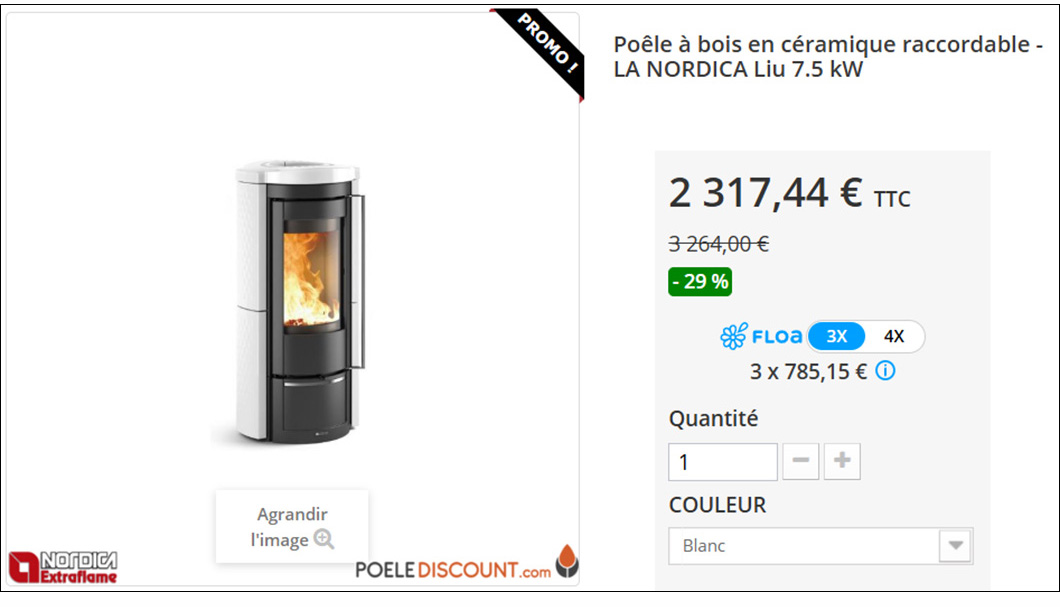This screenshot has width=1060, height=607.
Task: Click the magnifier icon beside Agrandir l'image
Action: 324,539
